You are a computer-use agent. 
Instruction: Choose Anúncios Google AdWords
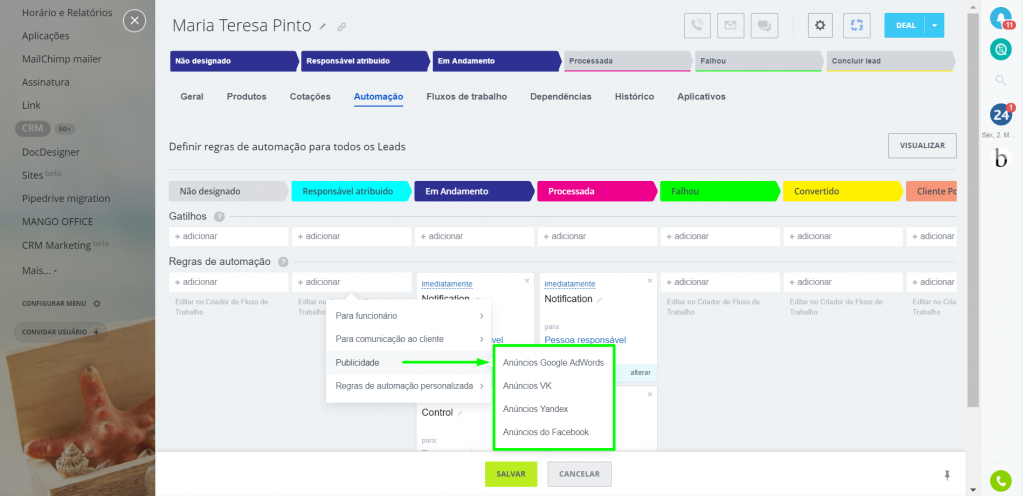pos(553,362)
